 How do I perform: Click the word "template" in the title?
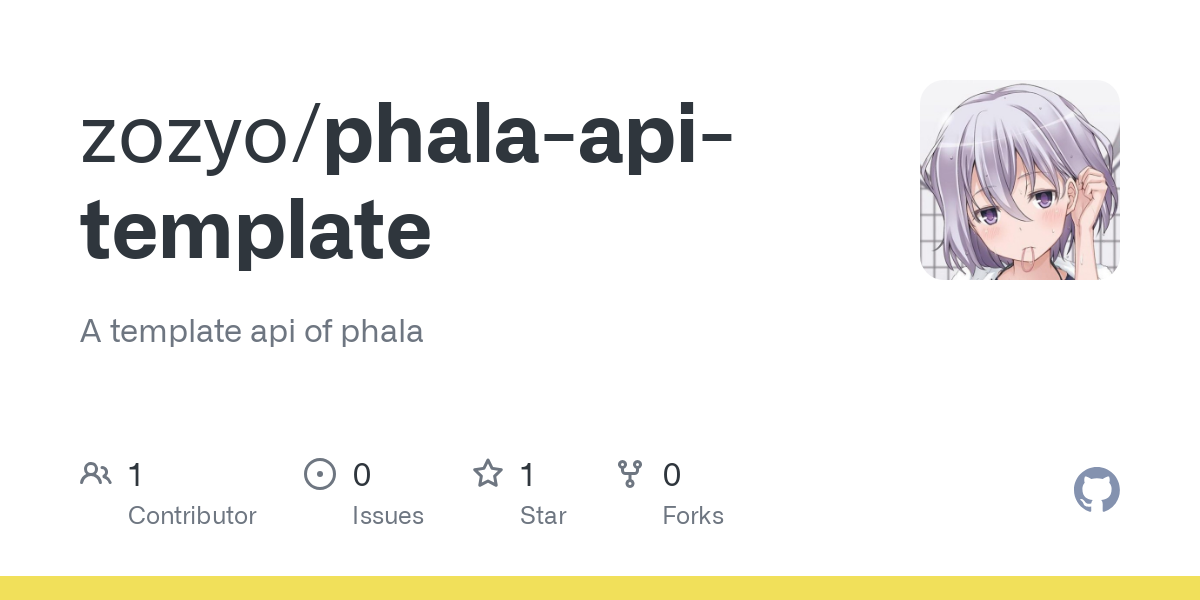click(256, 230)
